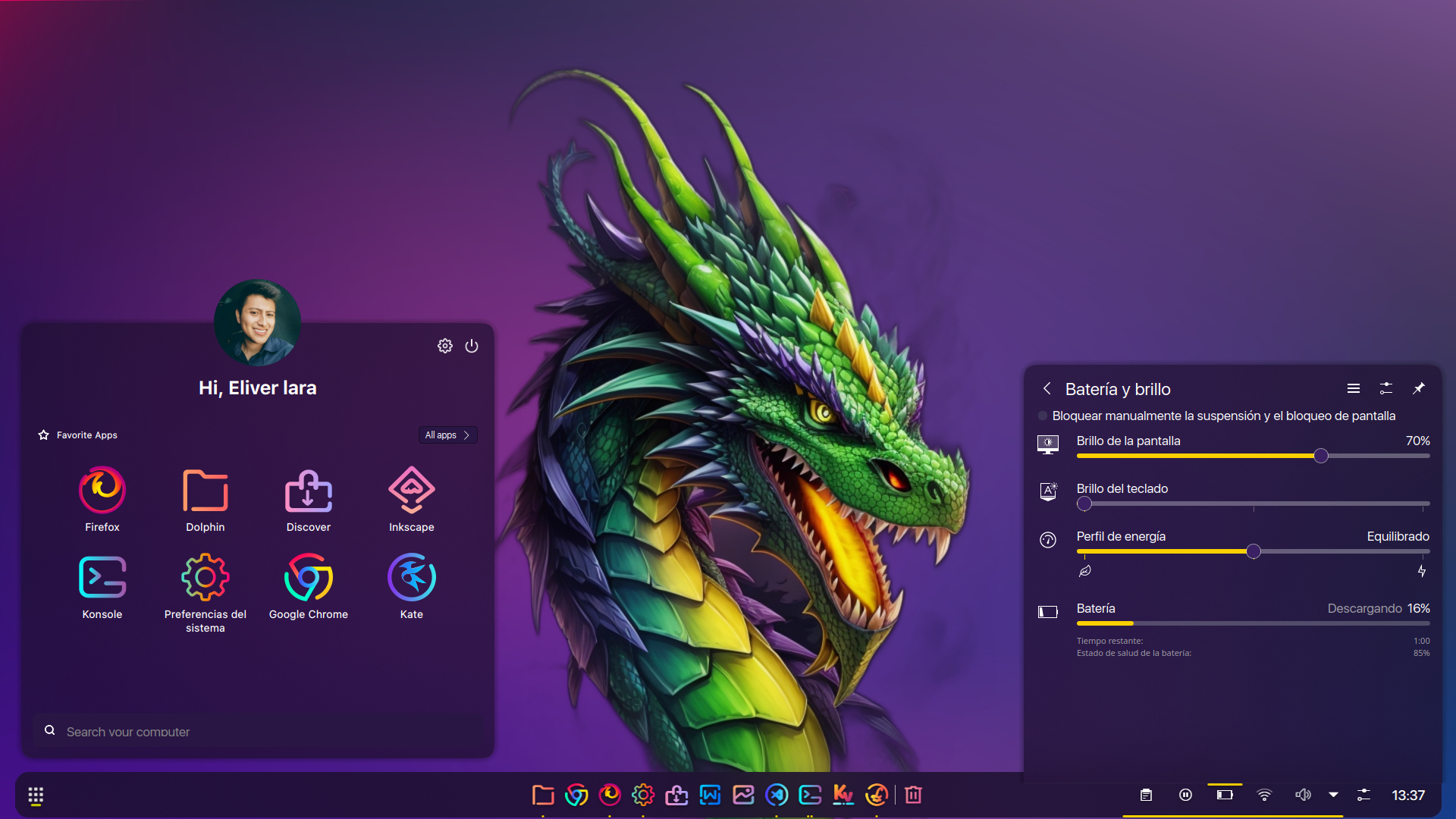Open Discover software center in the dock
The width and height of the screenshot is (1456, 819).
(x=676, y=795)
